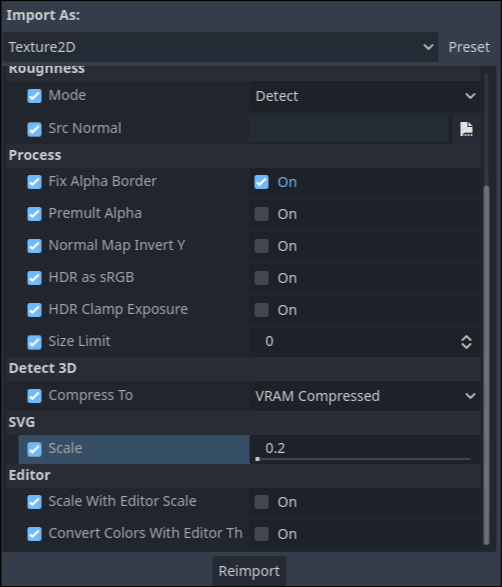Image resolution: width=502 pixels, height=587 pixels.
Task: Click the Src Normal file load icon
Action: (x=466, y=129)
